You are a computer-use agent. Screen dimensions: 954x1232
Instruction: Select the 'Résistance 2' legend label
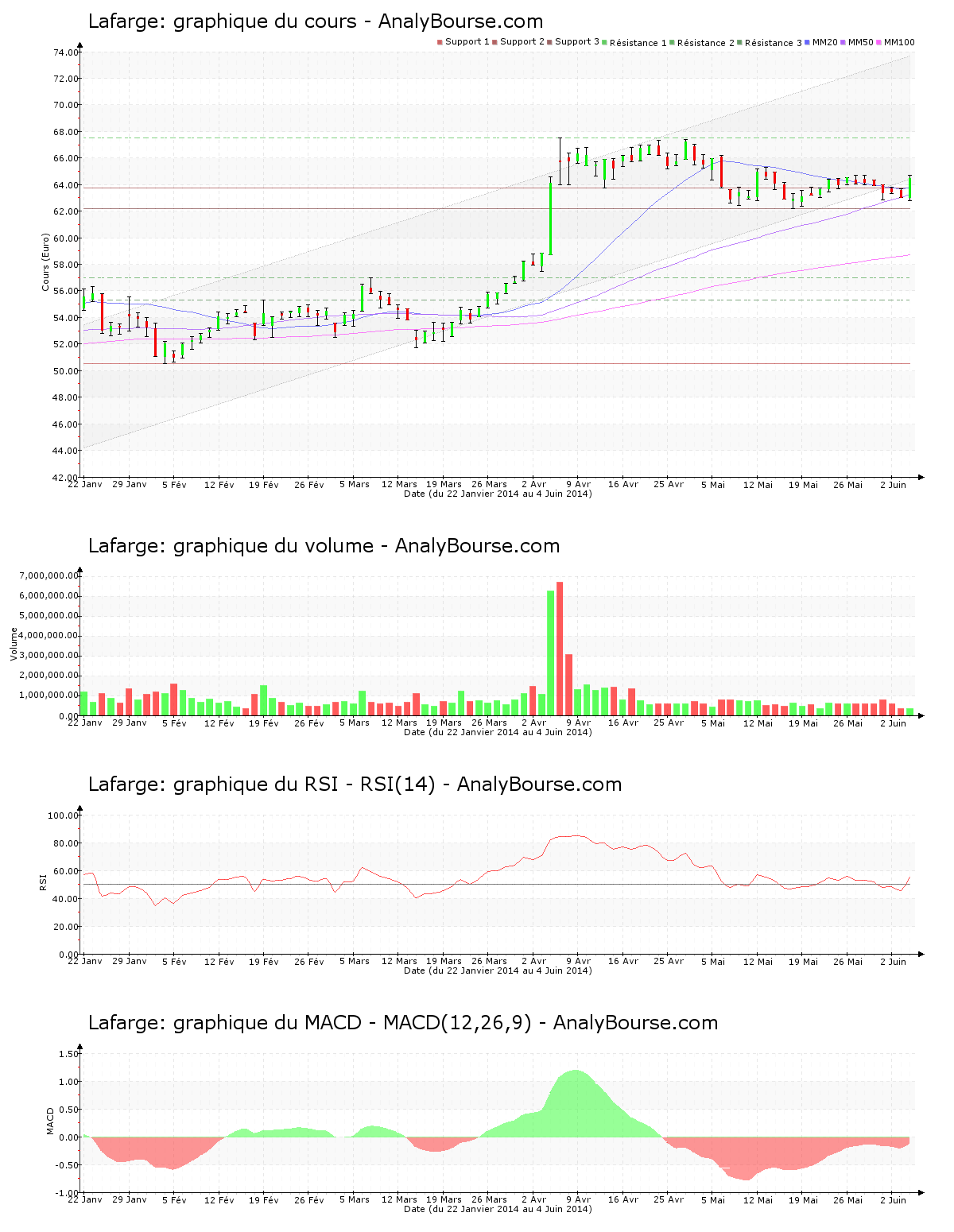click(706, 42)
